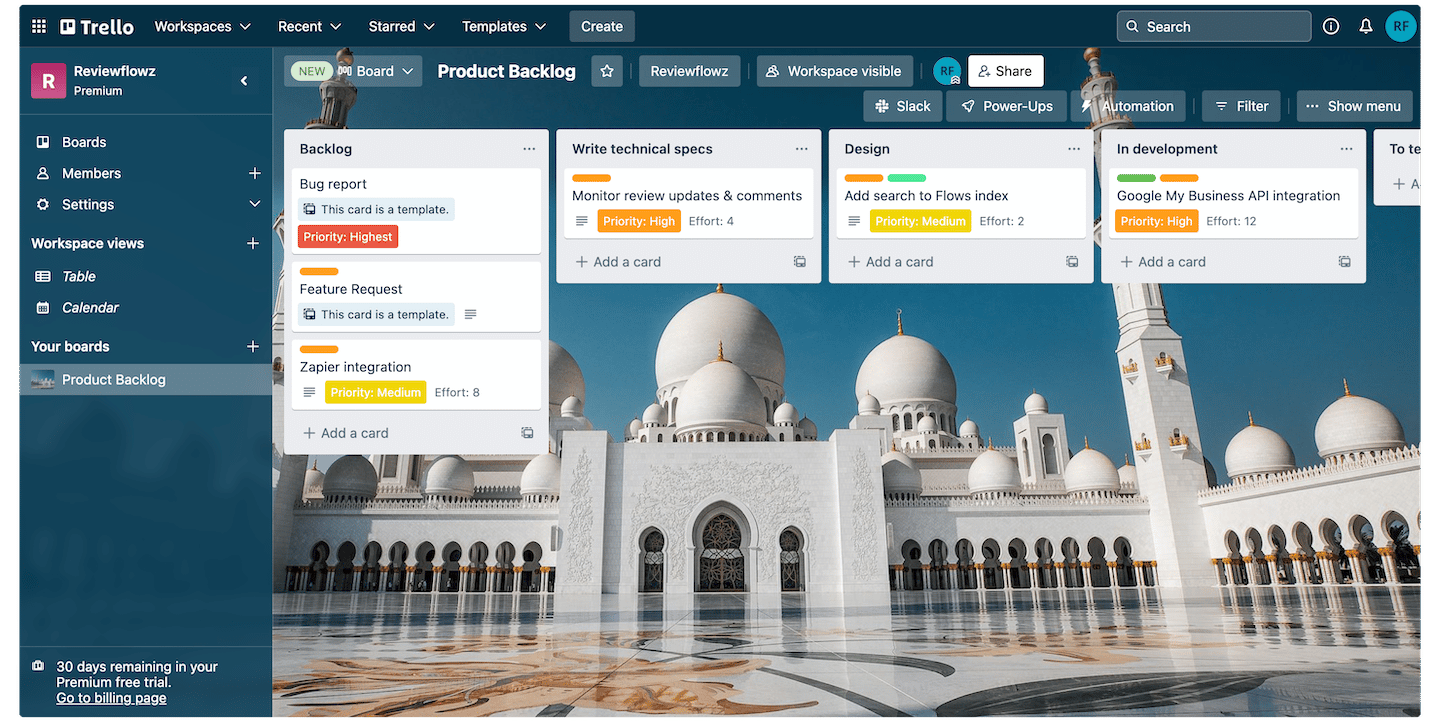1440x722 pixels.
Task: Open the Slack power-up button
Action: (903, 106)
